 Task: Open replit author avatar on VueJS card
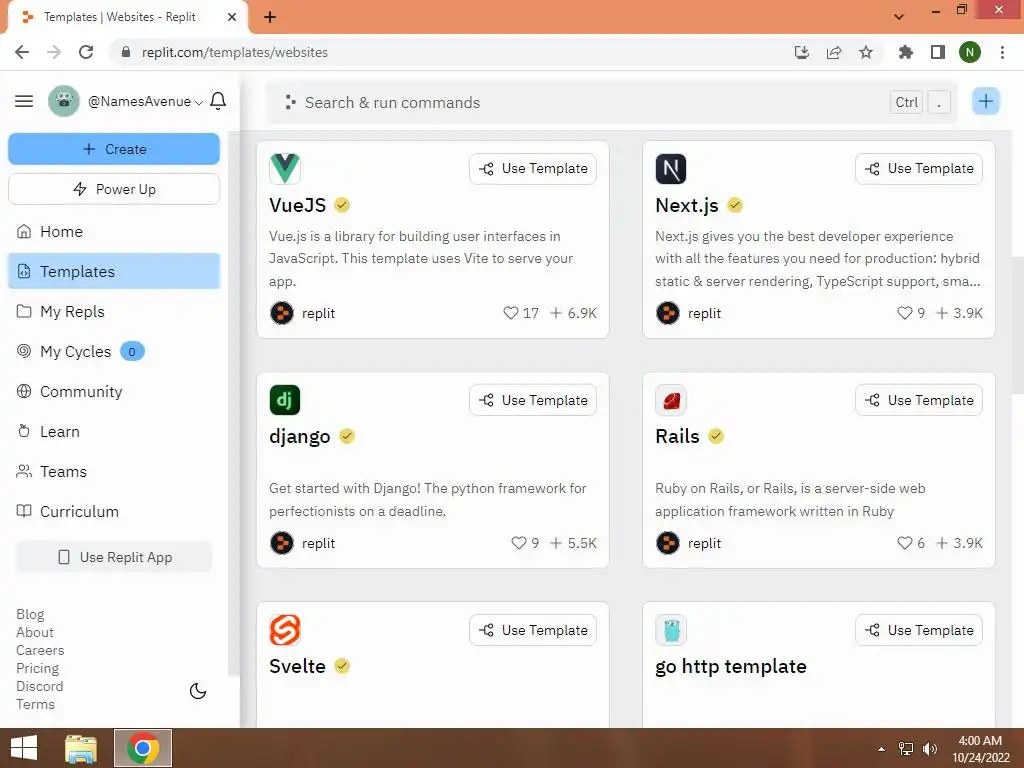point(281,313)
